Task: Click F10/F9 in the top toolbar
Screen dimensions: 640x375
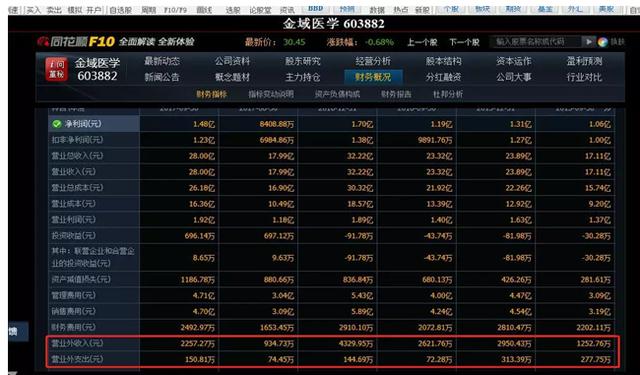Action: pos(175,10)
